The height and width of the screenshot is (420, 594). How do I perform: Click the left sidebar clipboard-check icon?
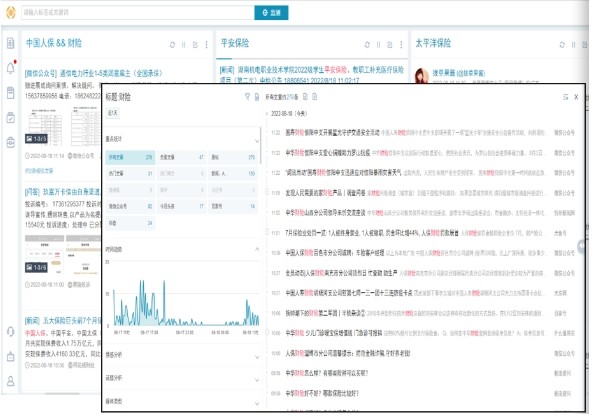click(x=11, y=118)
